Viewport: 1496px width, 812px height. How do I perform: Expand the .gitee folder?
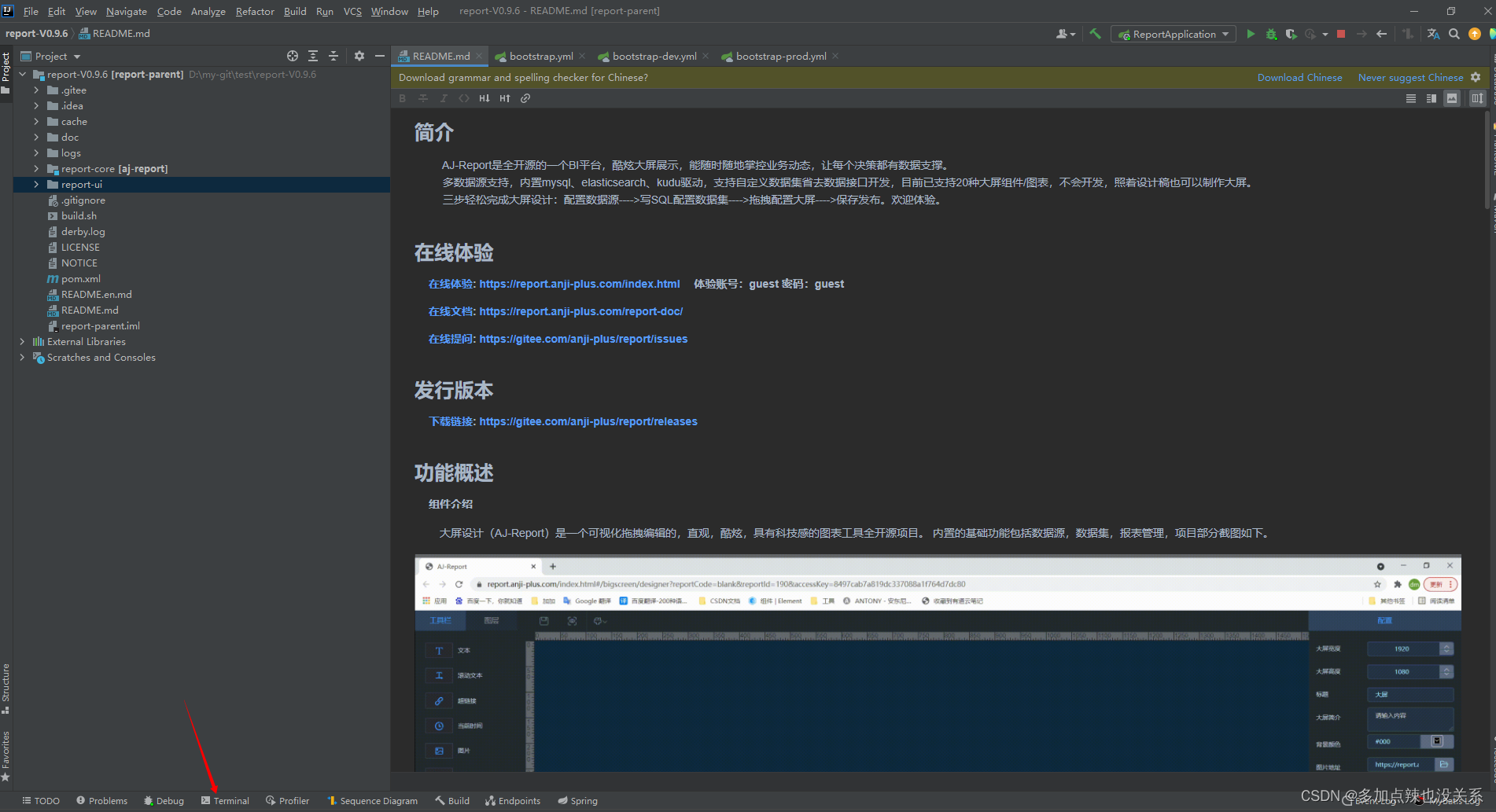tap(36, 90)
